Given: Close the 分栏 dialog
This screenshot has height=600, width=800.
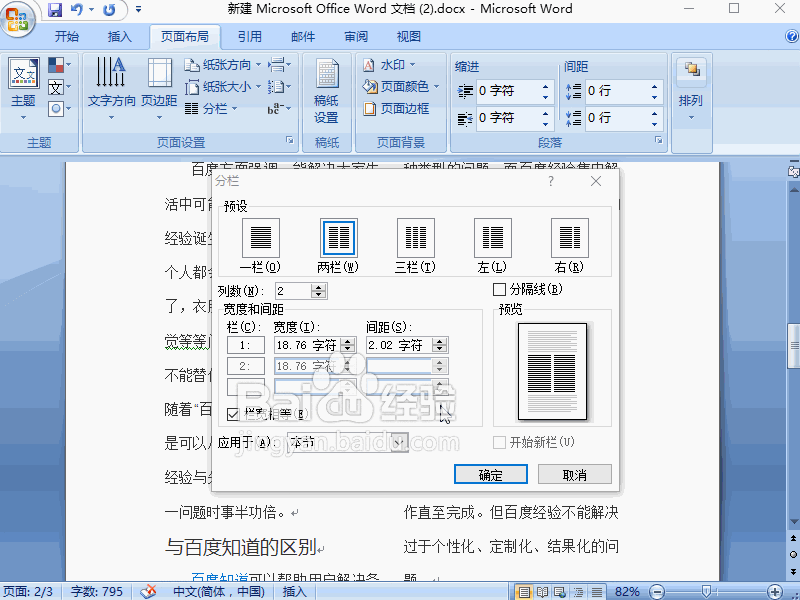Looking at the screenshot, I should pos(596,181).
